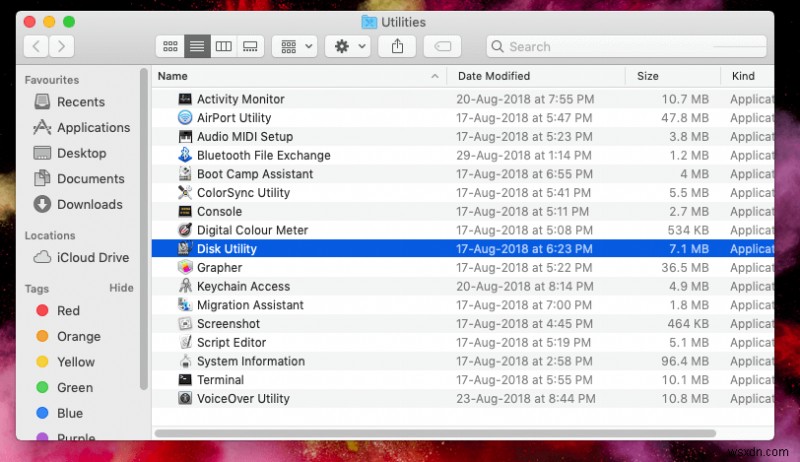Image resolution: width=800 pixels, height=462 pixels.
Task: Click the '47.8 MB' size cell
Action: [x=685, y=118]
